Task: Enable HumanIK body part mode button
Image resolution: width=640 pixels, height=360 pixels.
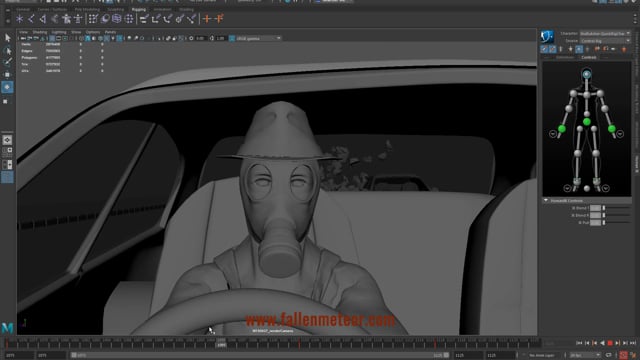Action: [552, 49]
